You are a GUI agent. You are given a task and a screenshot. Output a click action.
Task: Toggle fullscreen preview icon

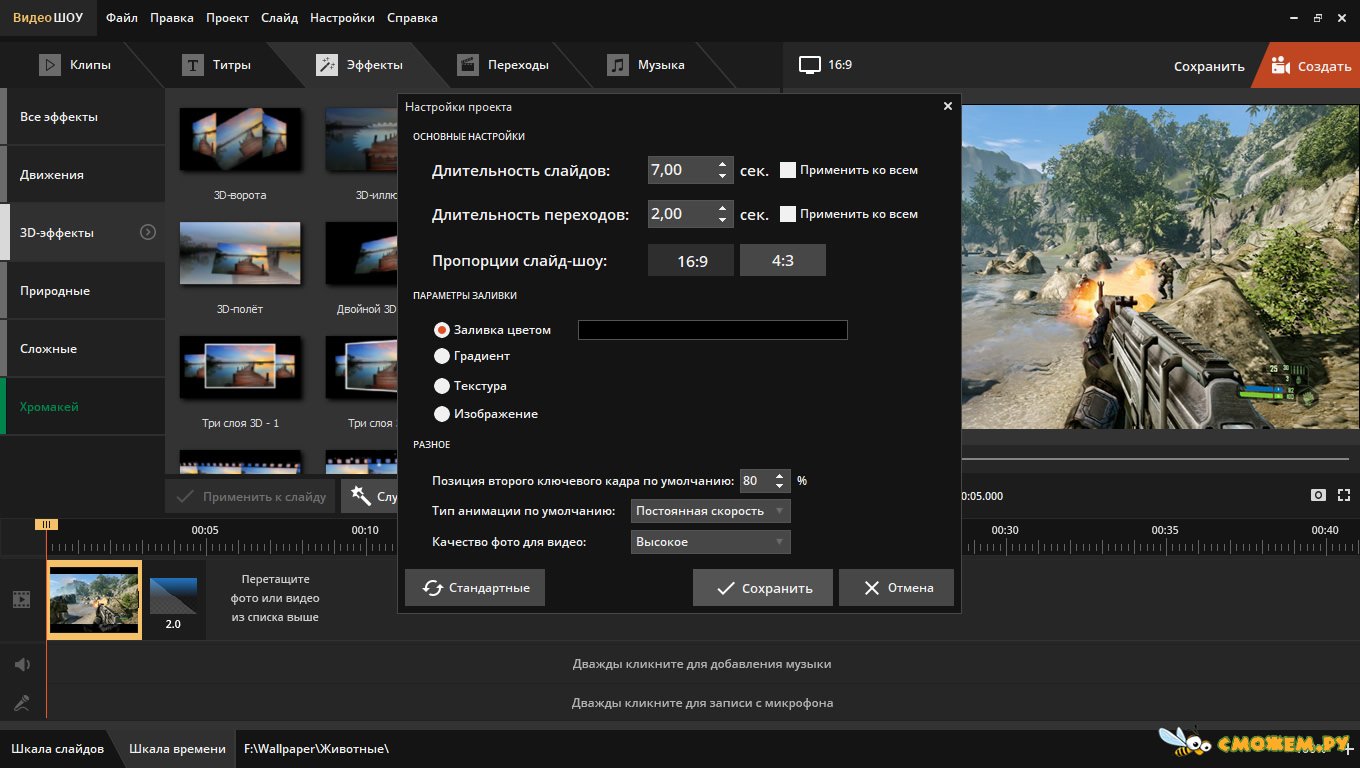[1344, 495]
